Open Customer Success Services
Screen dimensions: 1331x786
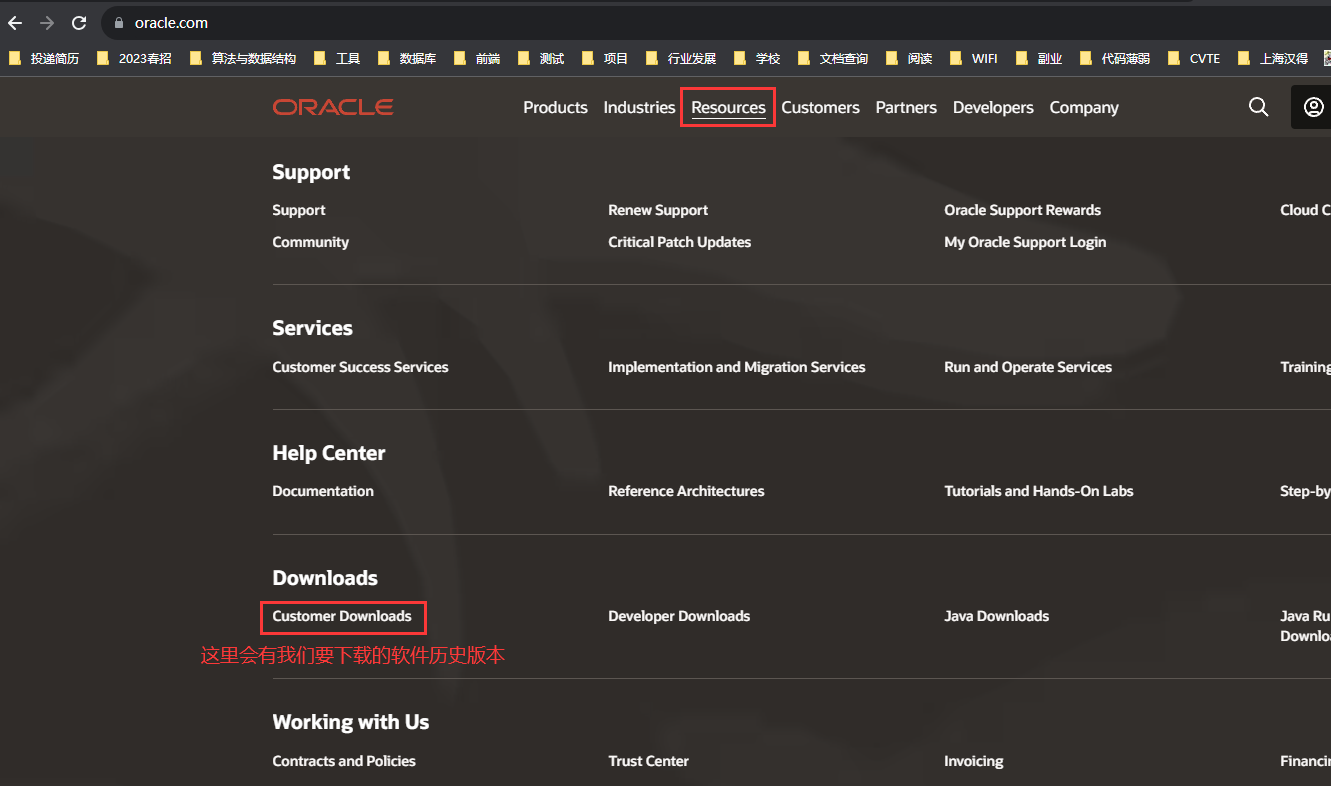360,367
